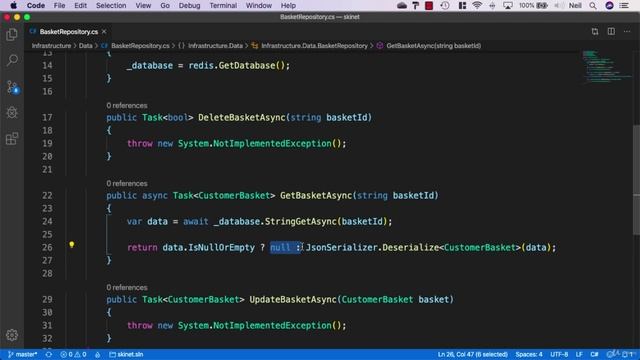Screen dimensions: 640x360
Task: Open Spotlight search in menu bar
Action: pos(593,5)
